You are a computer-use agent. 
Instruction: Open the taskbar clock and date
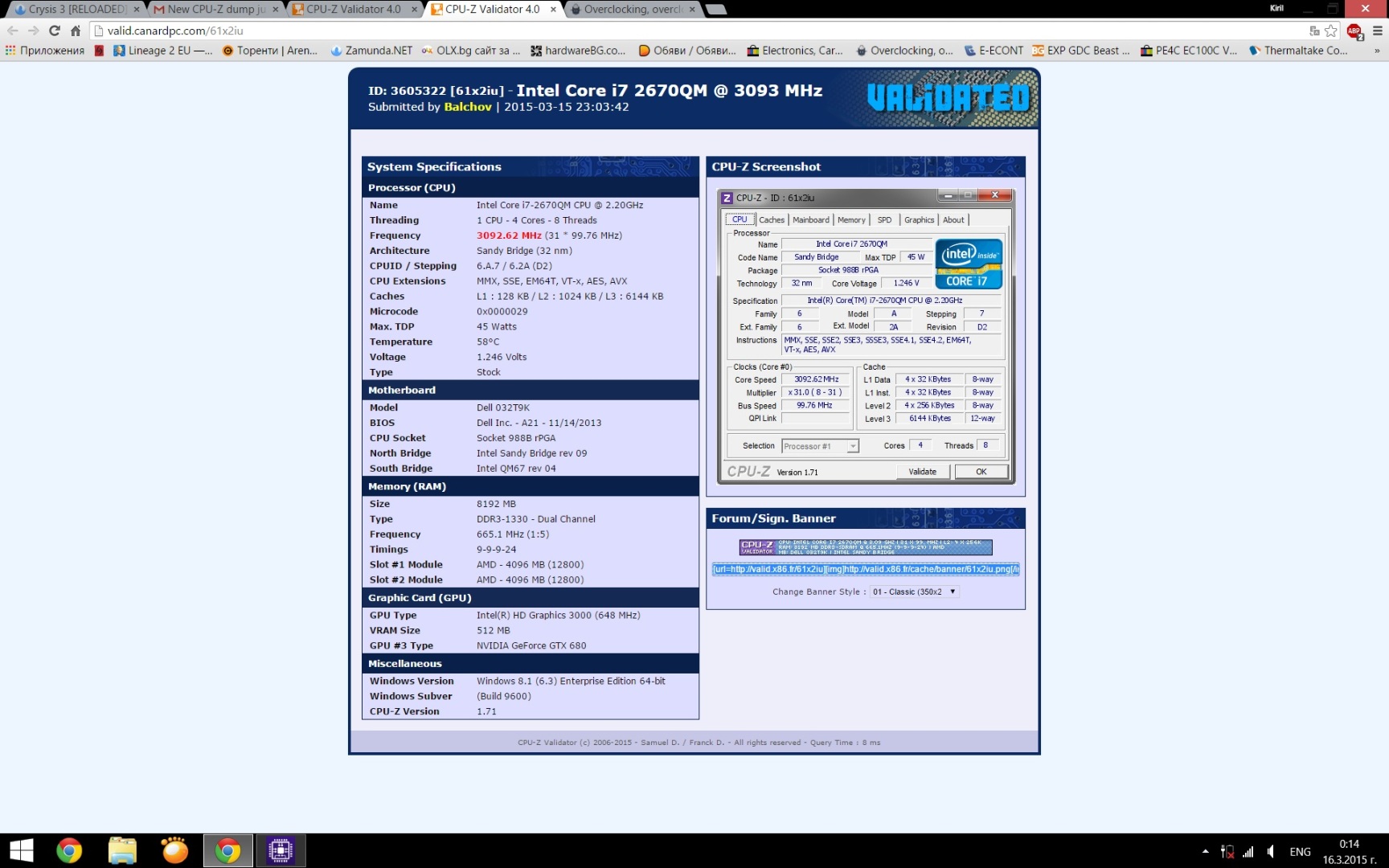point(1349,851)
